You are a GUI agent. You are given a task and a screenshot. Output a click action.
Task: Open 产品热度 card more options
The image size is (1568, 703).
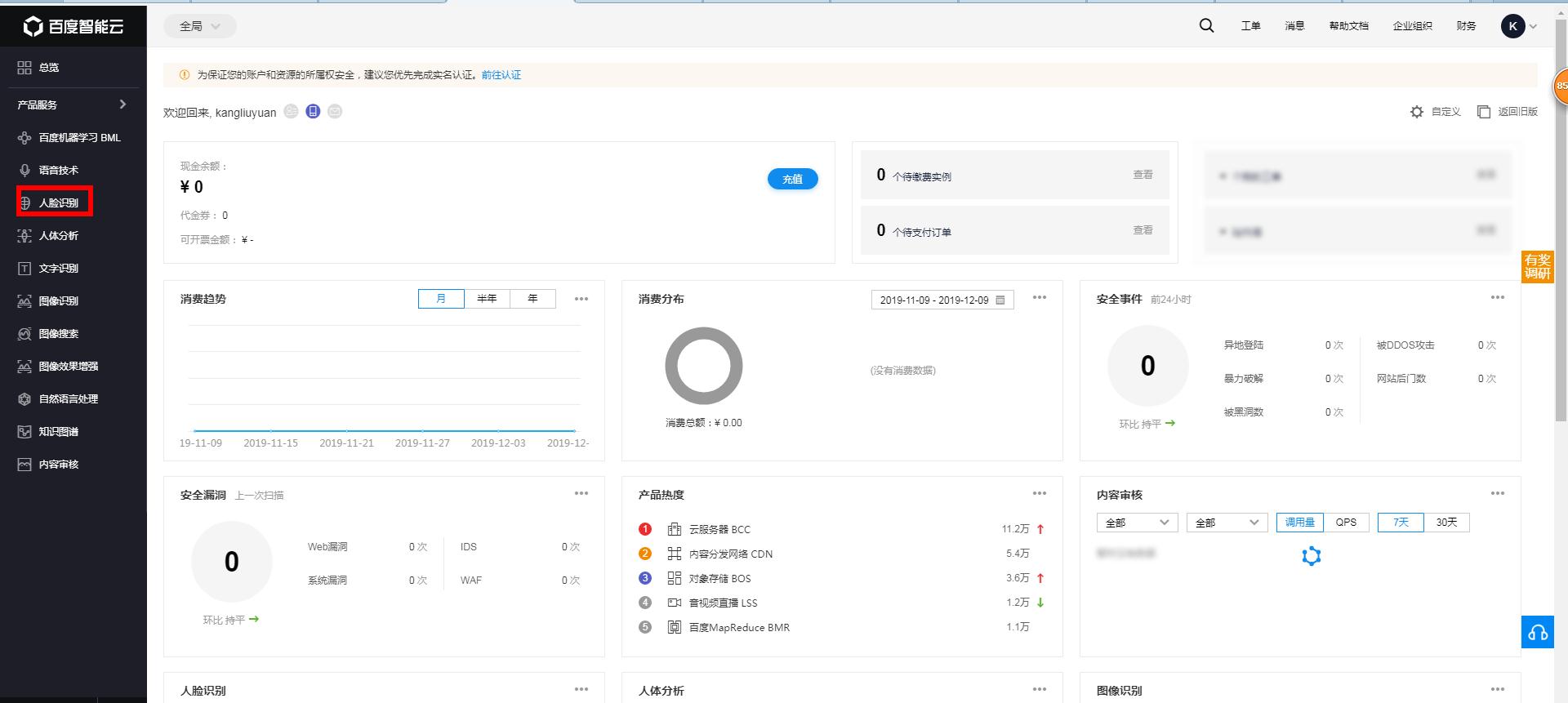[1040, 493]
